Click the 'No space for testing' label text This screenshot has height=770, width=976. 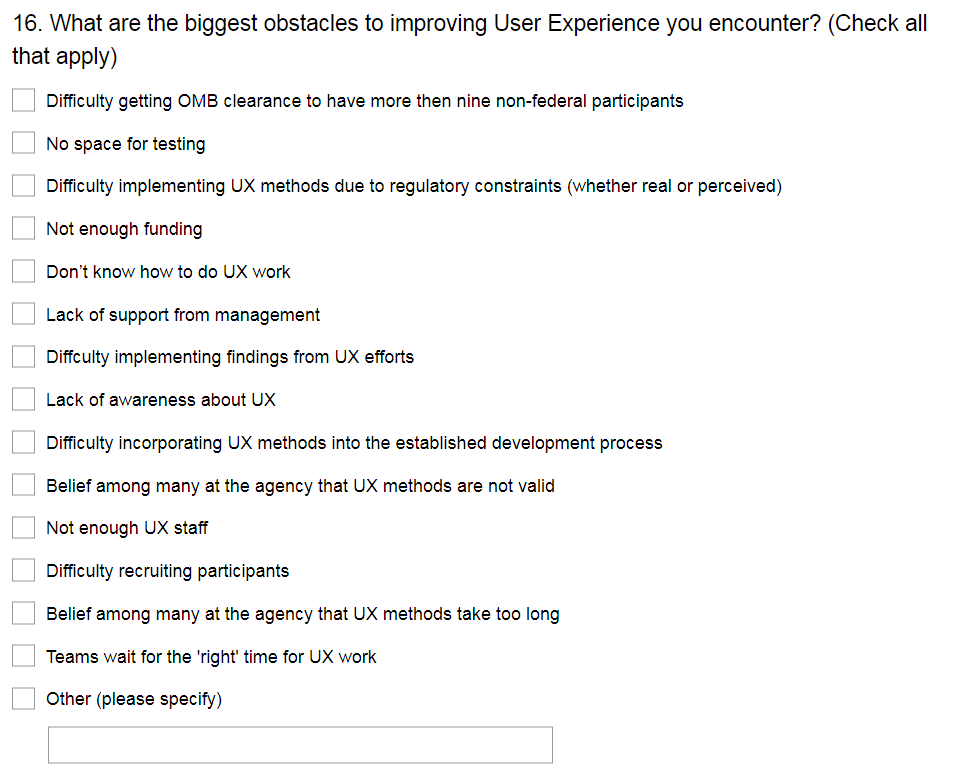[125, 144]
